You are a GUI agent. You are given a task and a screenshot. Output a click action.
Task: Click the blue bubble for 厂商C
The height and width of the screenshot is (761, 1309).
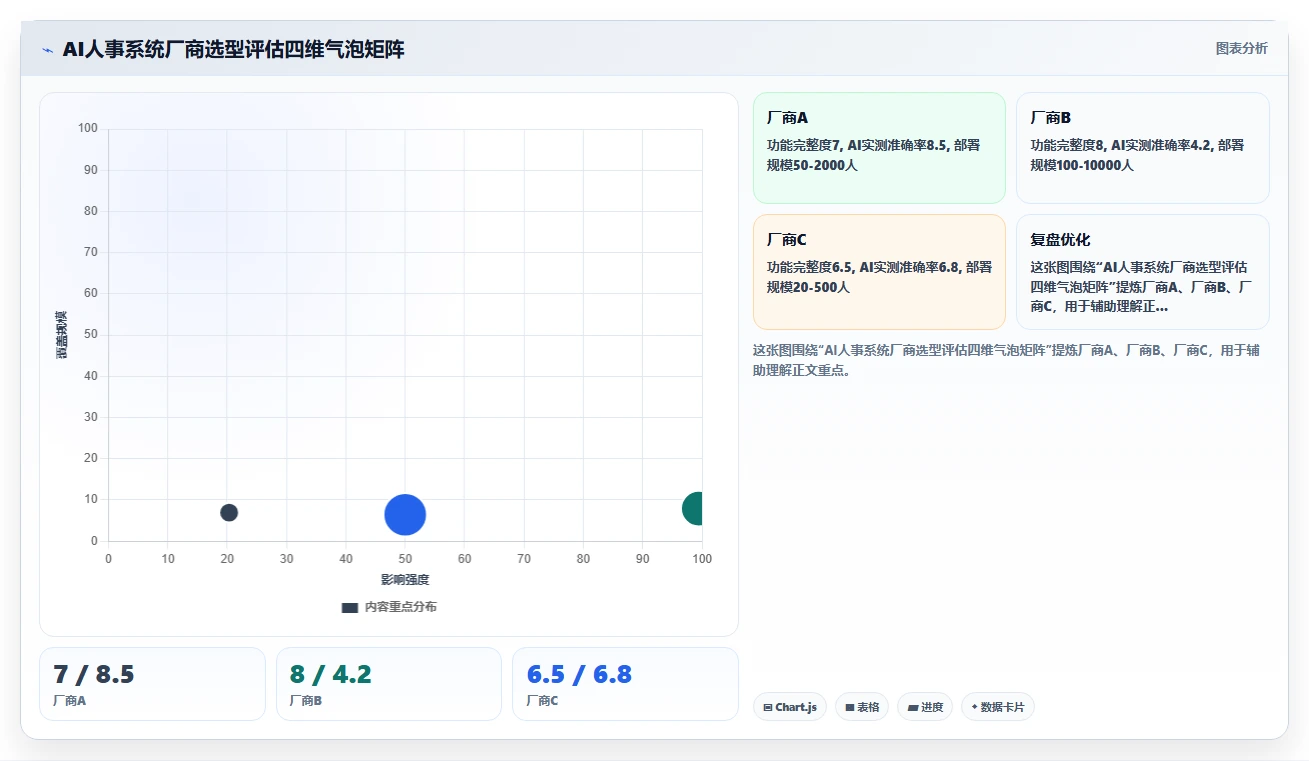[x=405, y=515]
